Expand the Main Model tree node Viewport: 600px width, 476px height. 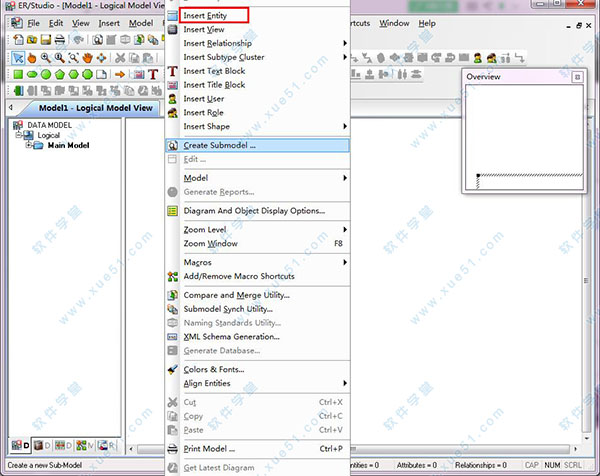[x=28, y=145]
